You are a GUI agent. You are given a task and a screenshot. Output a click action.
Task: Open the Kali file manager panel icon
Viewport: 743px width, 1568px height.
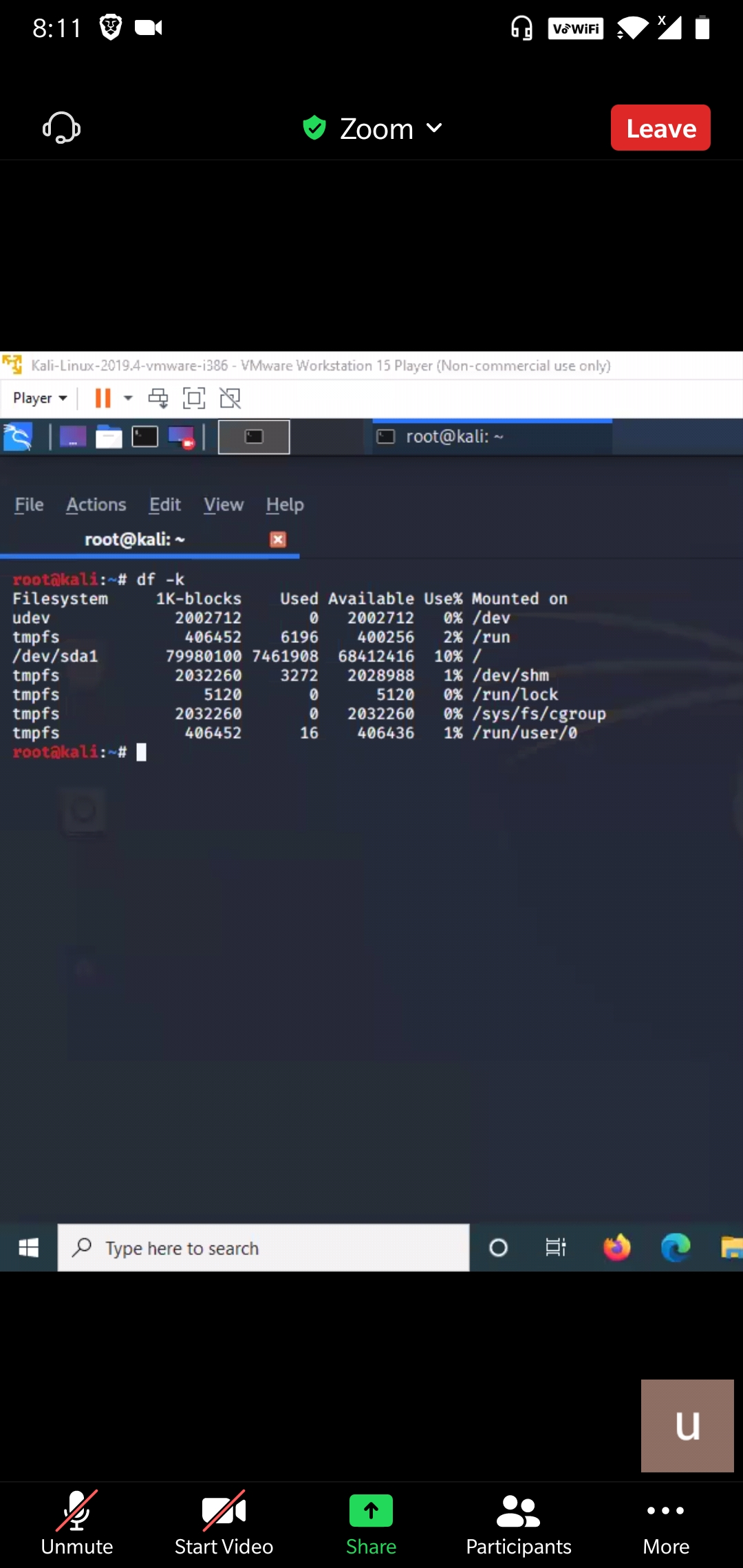click(x=109, y=437)
